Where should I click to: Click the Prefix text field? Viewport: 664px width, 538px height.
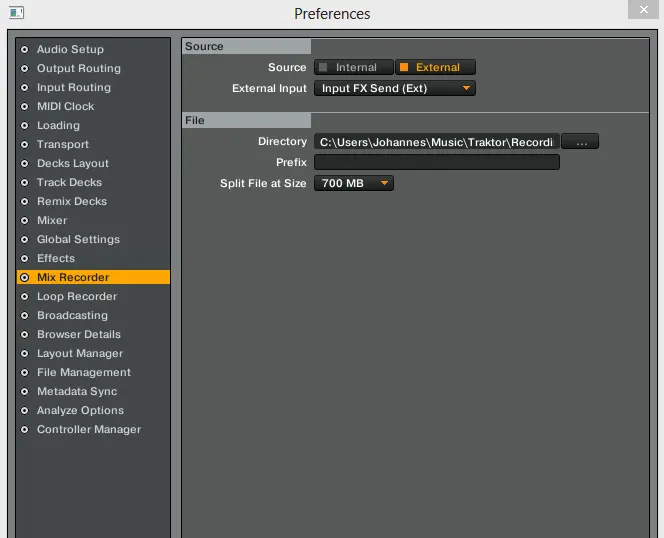436,162
